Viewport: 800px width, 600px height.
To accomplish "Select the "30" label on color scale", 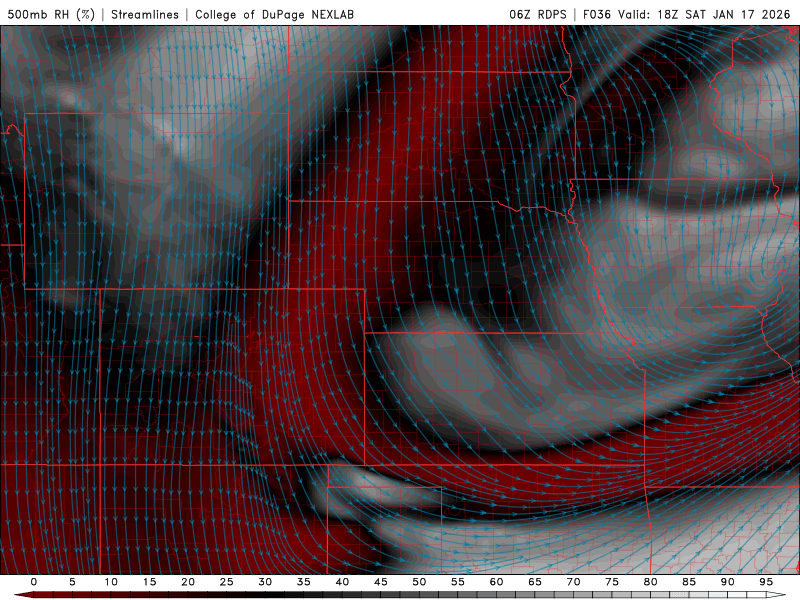I will point(265,582).
